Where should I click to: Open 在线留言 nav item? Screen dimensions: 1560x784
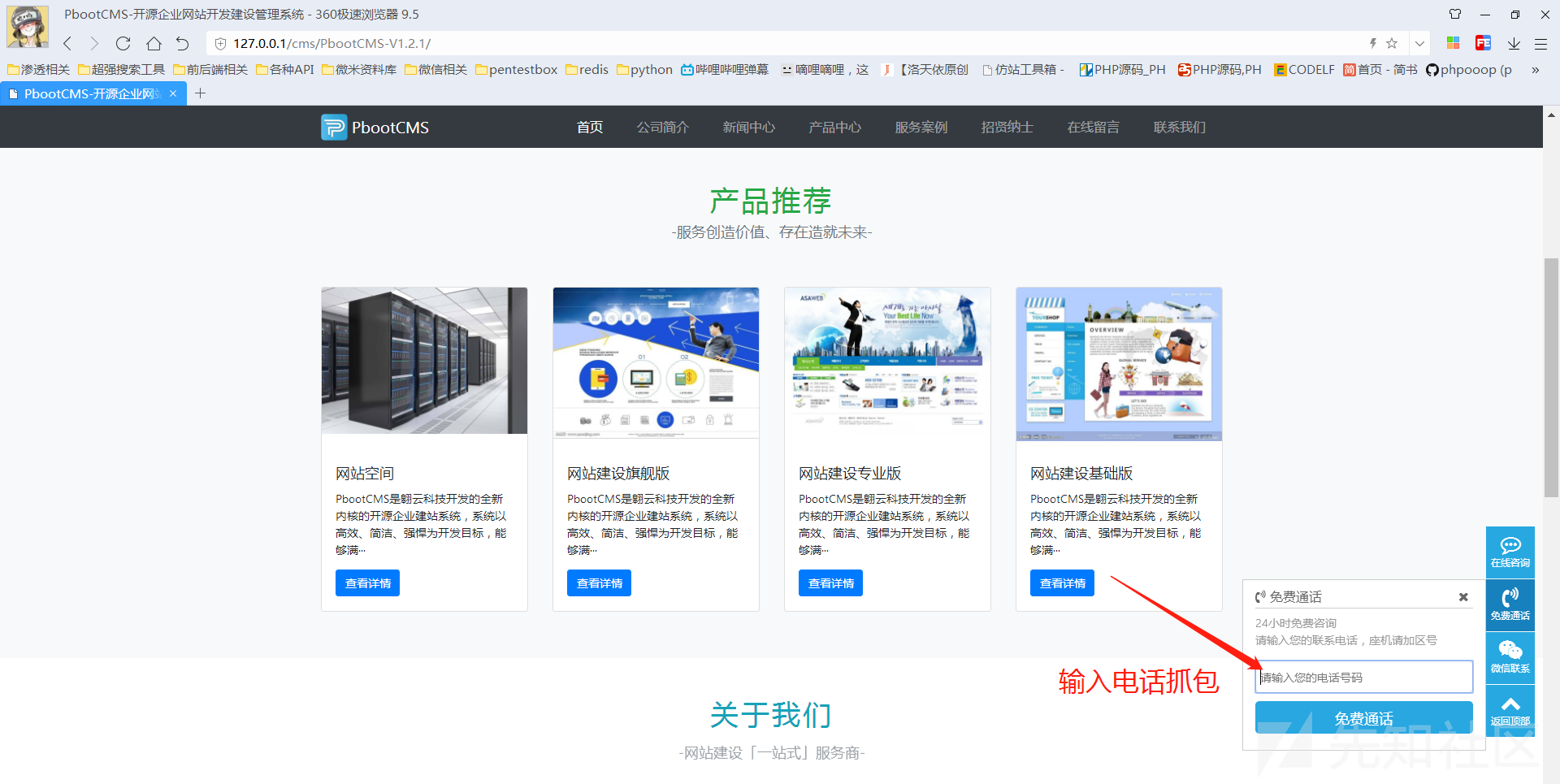pyautogui.click(x=1094, y=128)
